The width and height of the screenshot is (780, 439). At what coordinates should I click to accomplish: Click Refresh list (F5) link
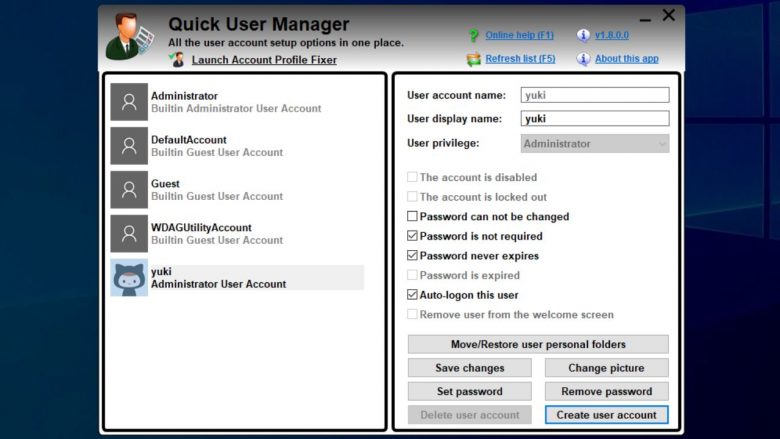(520, 59)
